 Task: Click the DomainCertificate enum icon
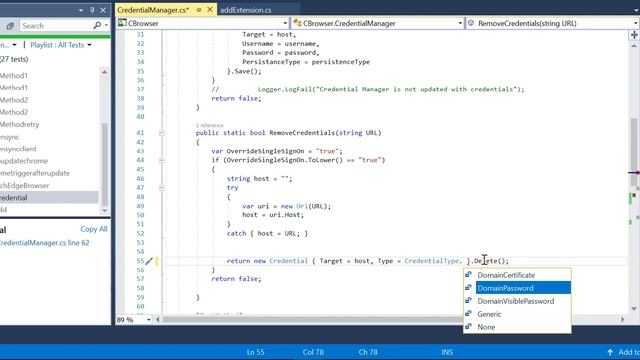pos(469,275)
